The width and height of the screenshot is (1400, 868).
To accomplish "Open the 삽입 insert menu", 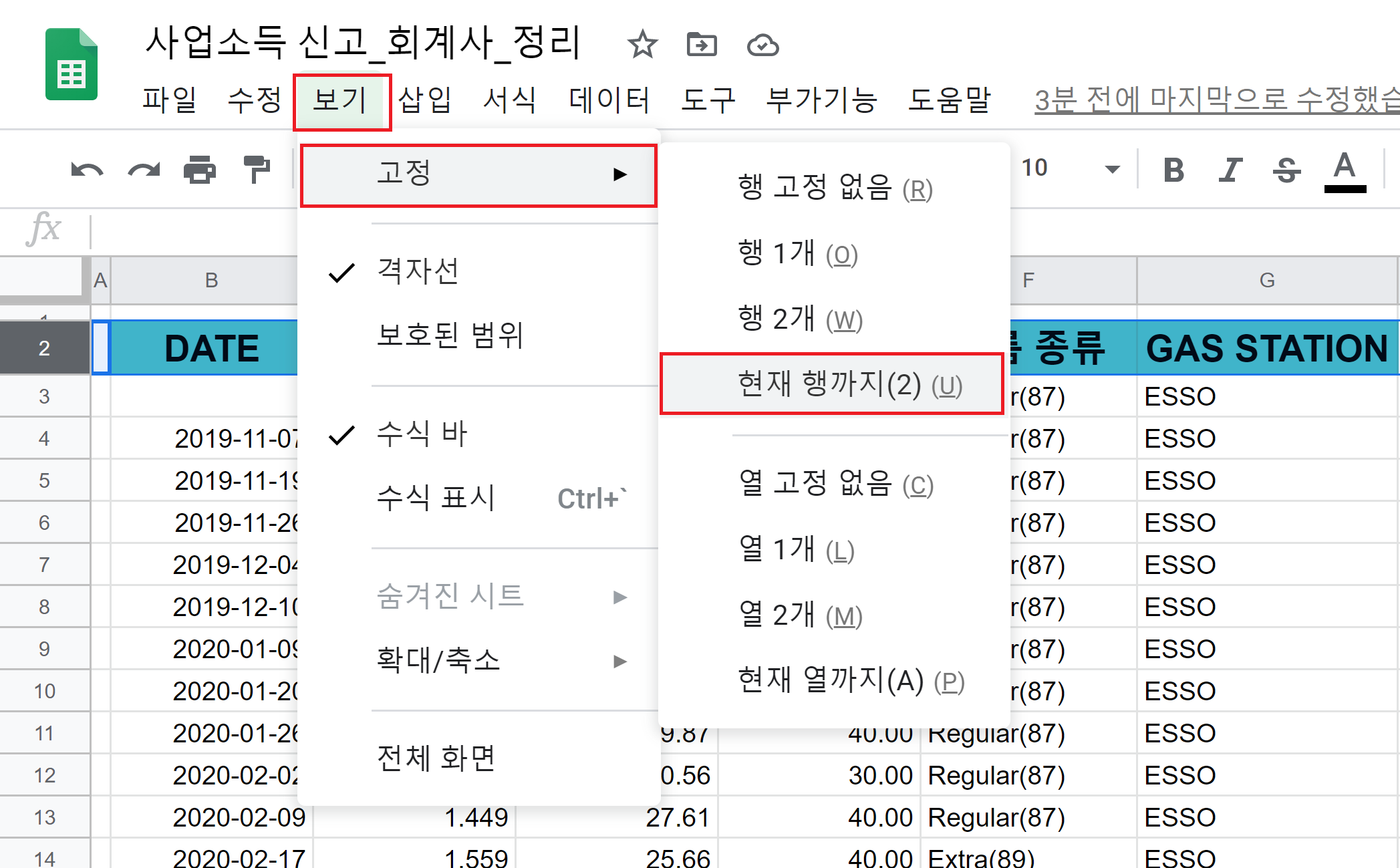I will [424, 100].
